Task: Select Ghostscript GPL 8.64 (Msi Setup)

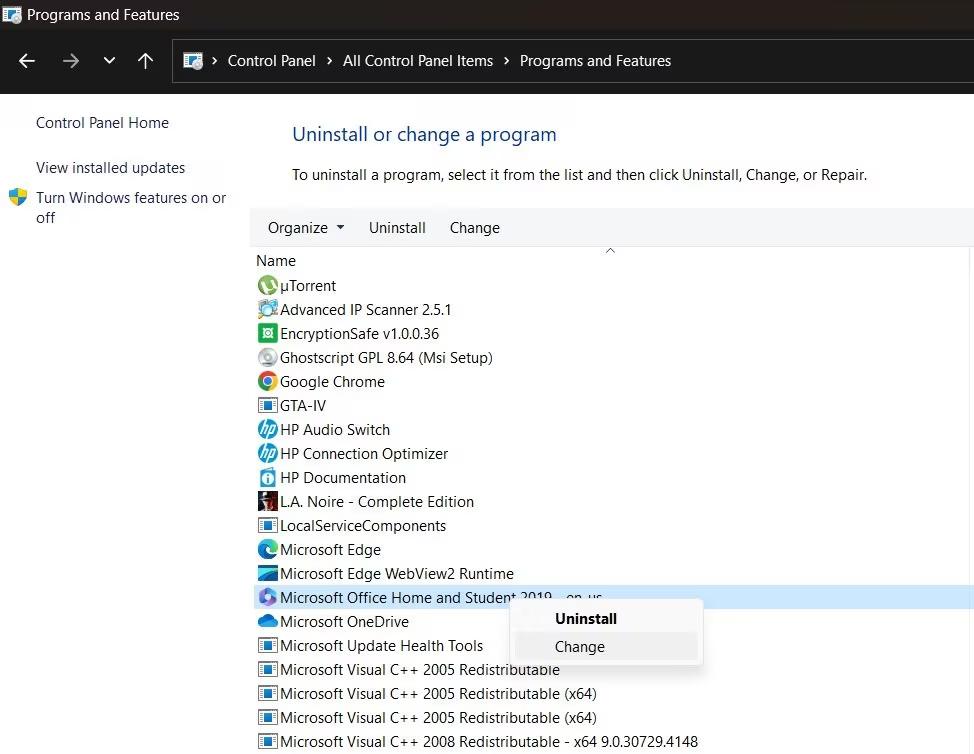Action: pyautogui.click(x=386, y=358)
